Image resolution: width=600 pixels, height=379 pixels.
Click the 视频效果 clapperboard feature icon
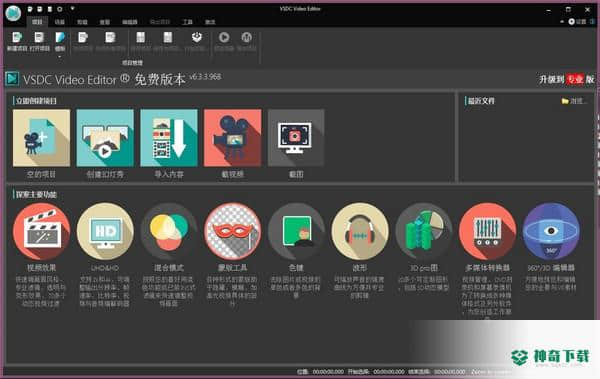tap(41, 232)
